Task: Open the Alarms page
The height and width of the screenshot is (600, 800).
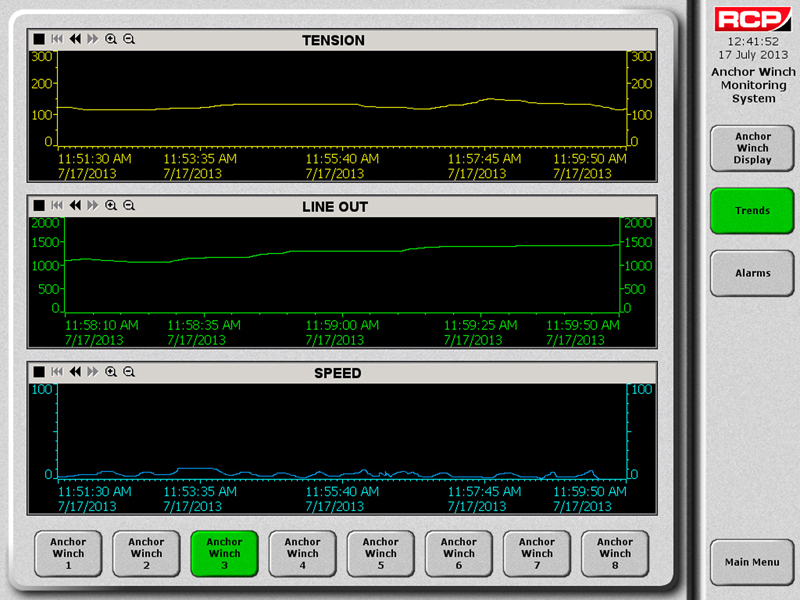Action: [752, 273]
